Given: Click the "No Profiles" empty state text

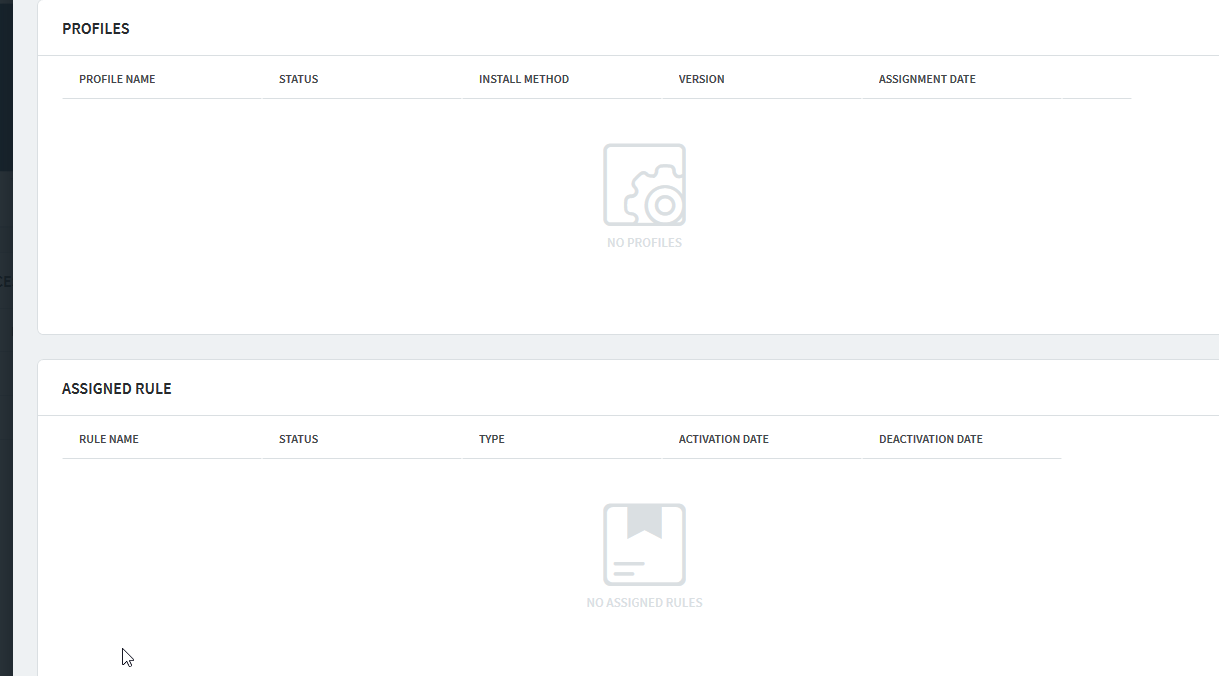Looking at the screenshot, I should [x=644, y=243].
